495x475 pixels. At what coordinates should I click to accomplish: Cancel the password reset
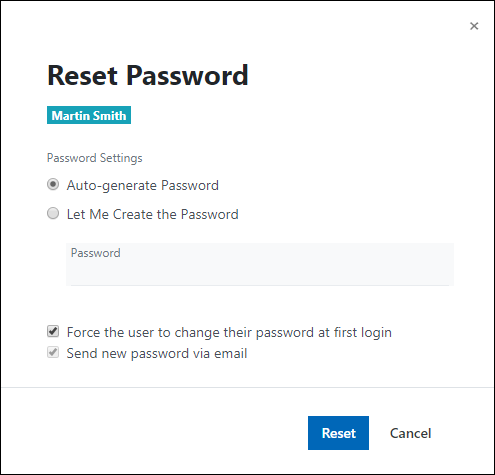coord(410,433)
